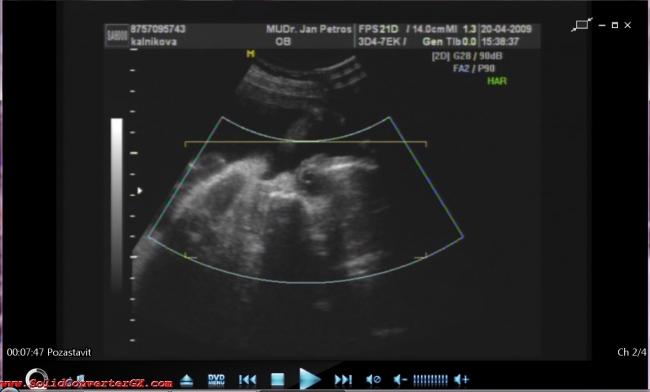Click the 00:07:47 Pozastavit status text
Image resolution: width=650 pixels, height=392 pixels.
pos(49,352)
